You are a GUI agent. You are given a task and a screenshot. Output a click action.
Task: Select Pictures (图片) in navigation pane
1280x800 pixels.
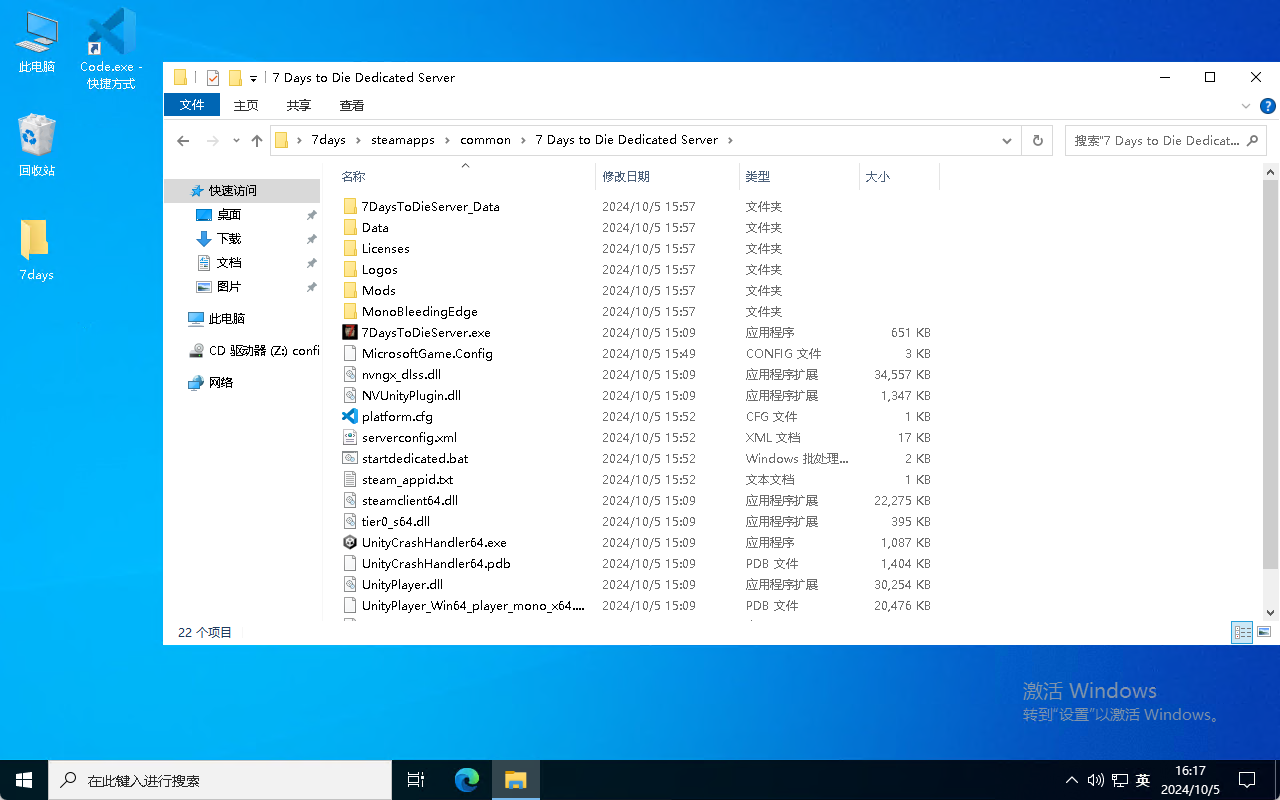[229, 286]
